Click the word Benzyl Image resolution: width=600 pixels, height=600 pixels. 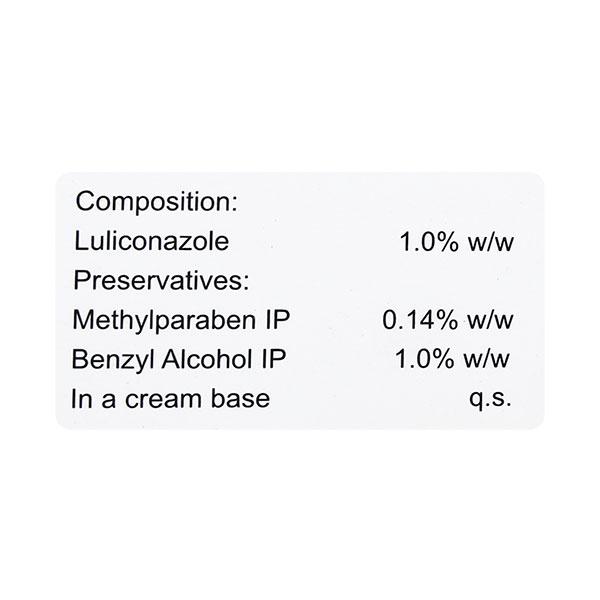(105, 359)
